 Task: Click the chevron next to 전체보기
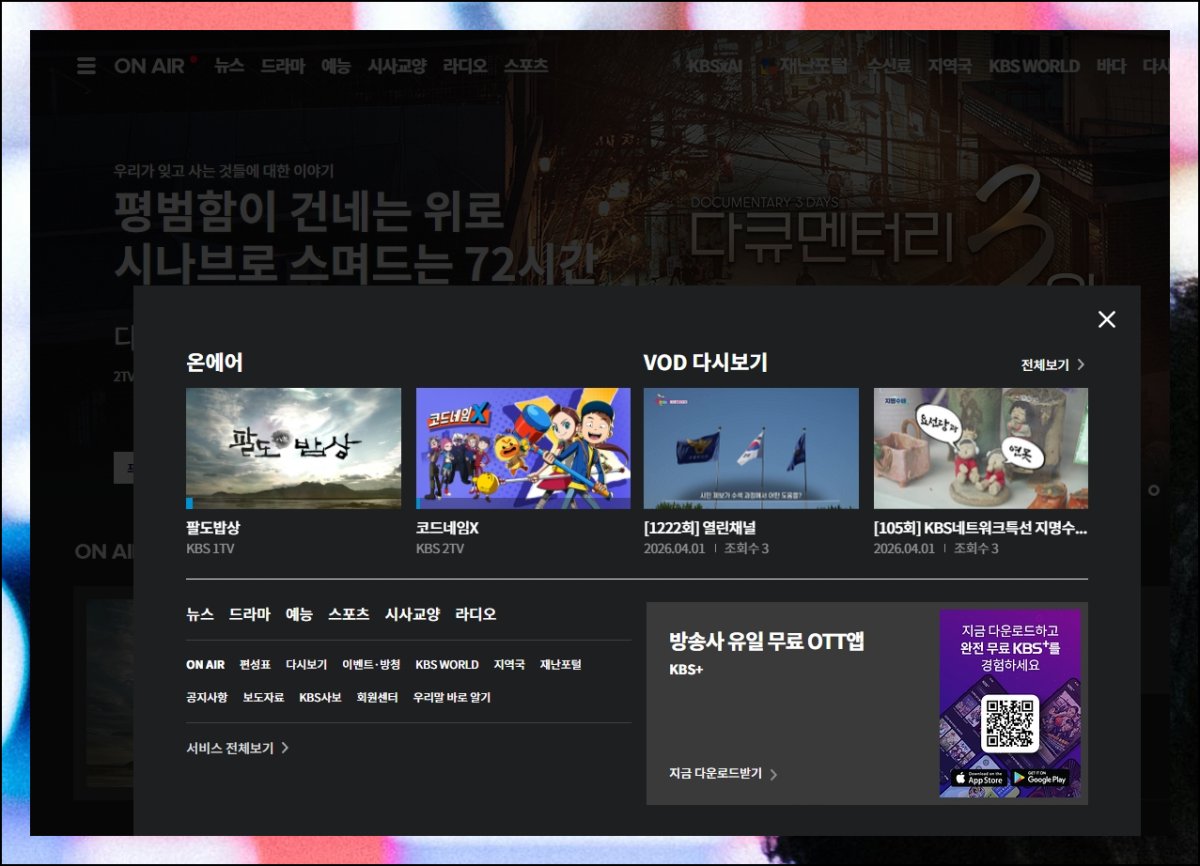point(1081,365)
